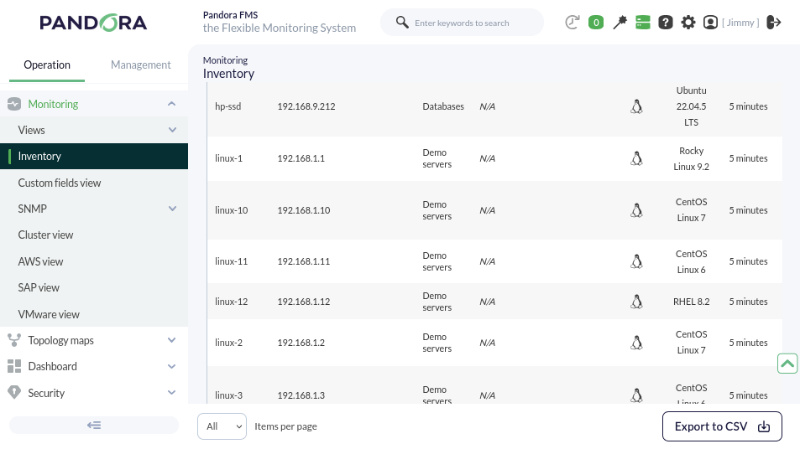Click the linux-1 row penguin icon
The image size is (800, 449).
(x=636, y=158)
